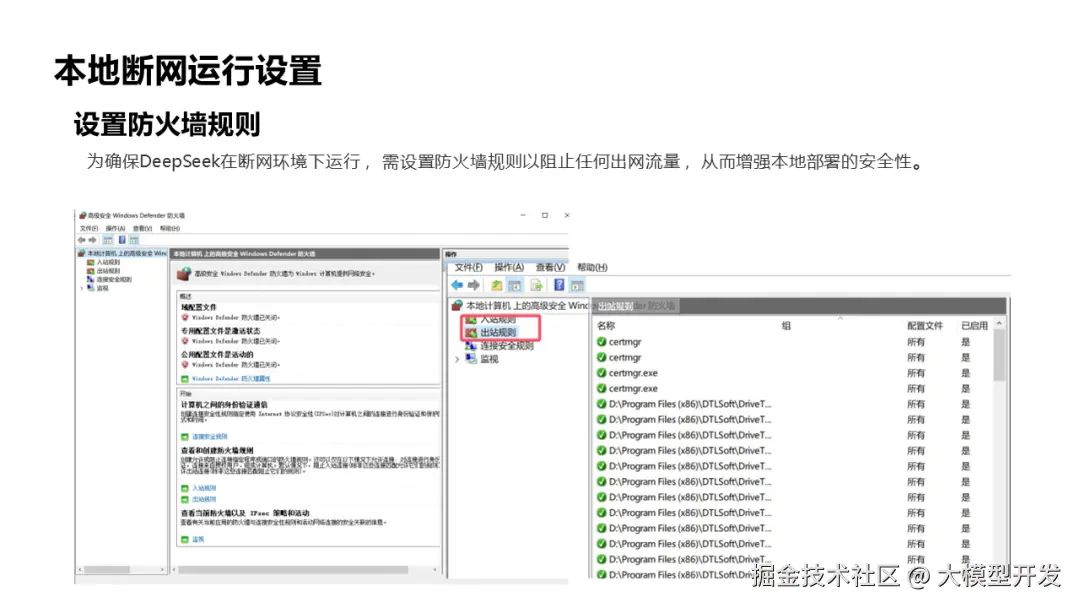1080x608 pixels.
Task: Click the vertical scrollbar thumb in rules list
Action: tap(999, 355)
